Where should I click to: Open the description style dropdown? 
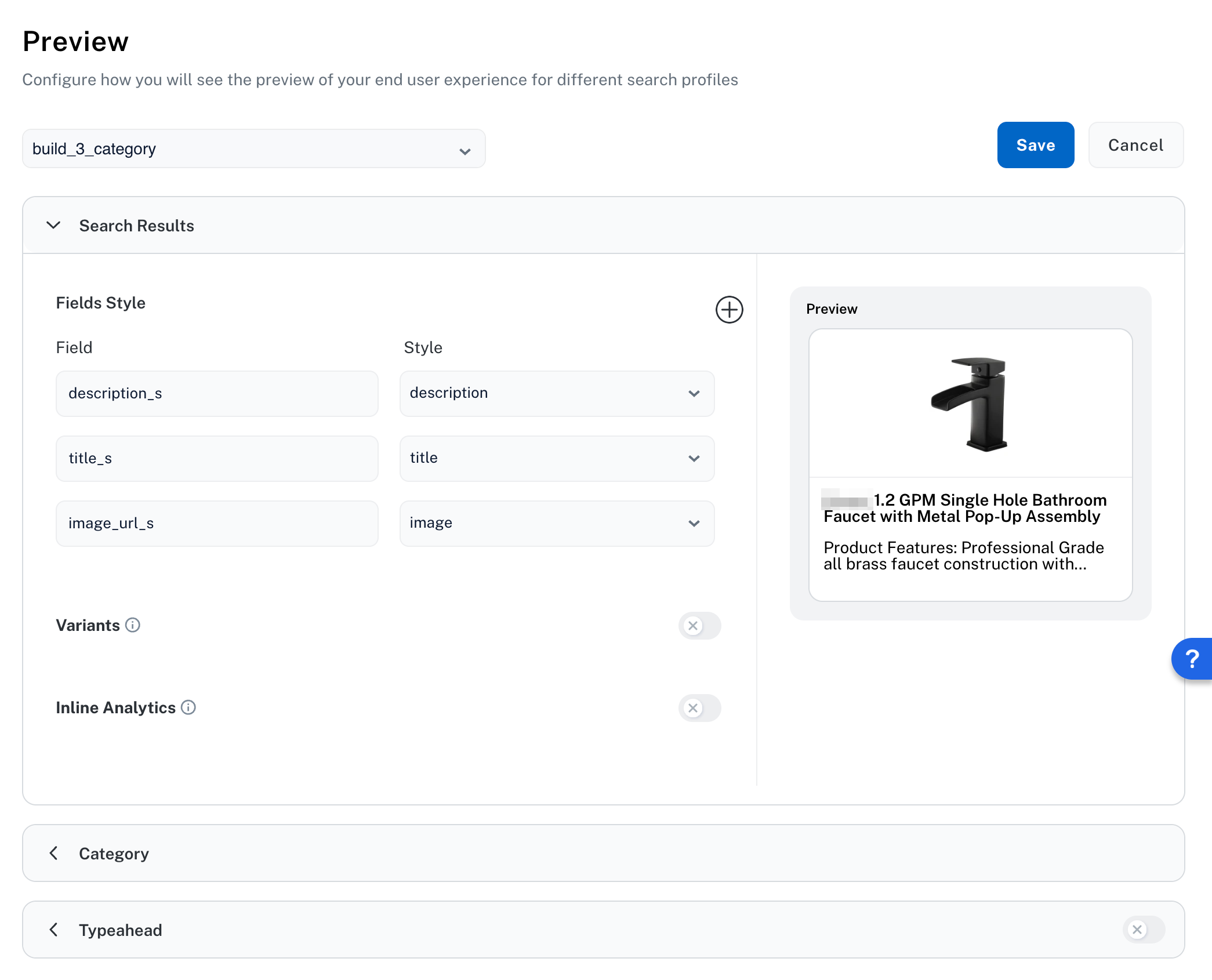point(694,394)
